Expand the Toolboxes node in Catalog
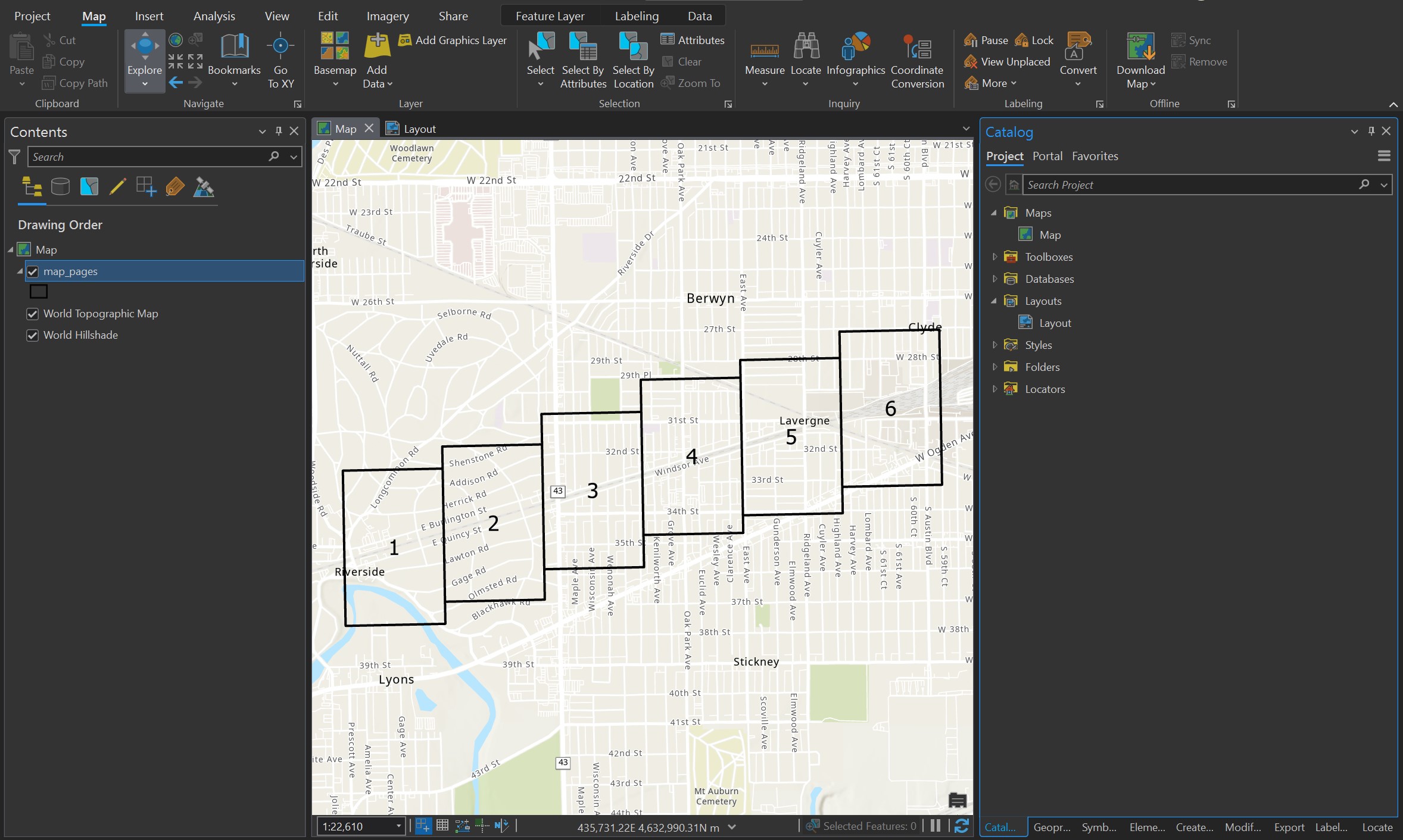Image resolution: width=1403 pixels, height=840 pixels. click(x=994, y=257)
